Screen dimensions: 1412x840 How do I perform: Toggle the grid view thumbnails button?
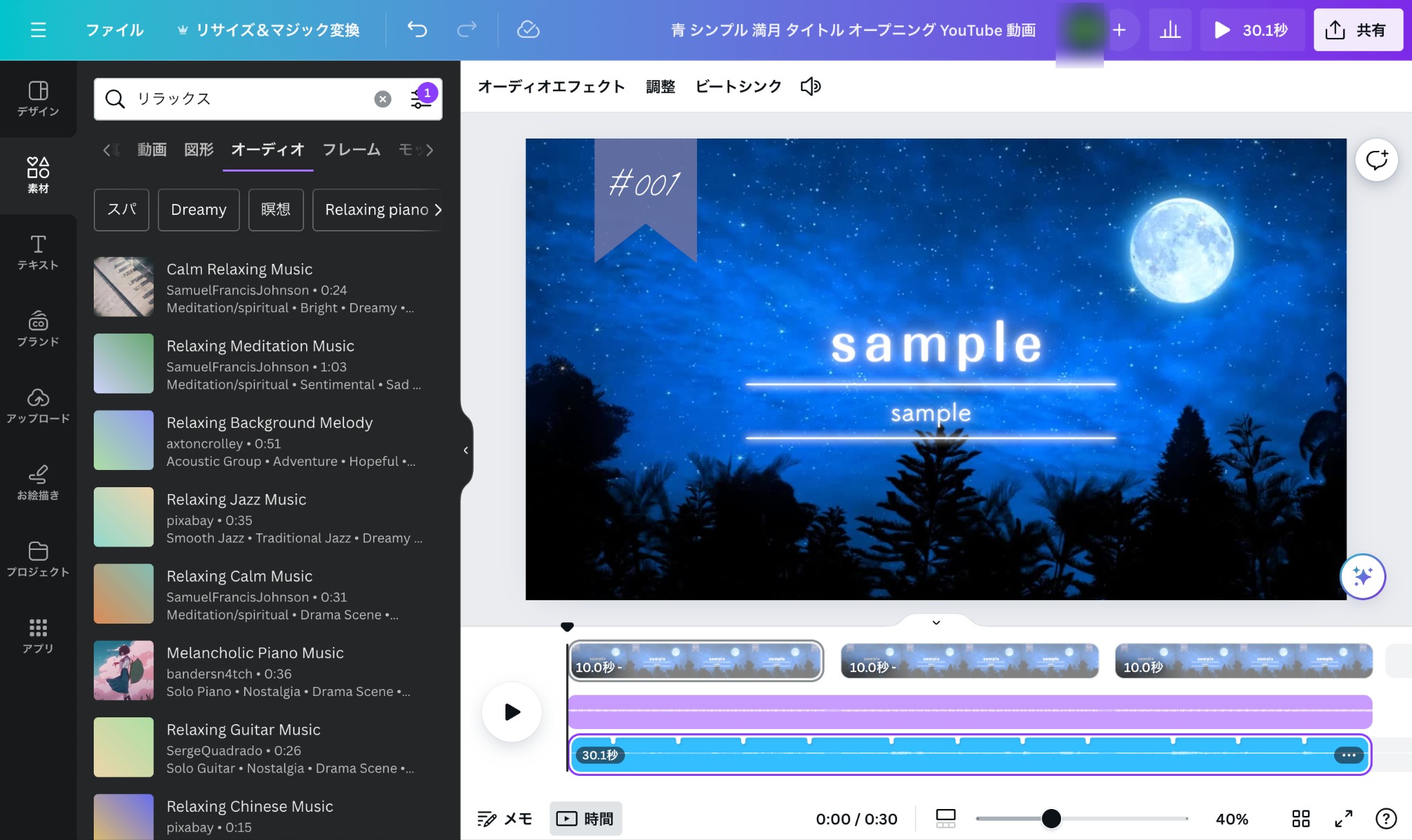coord(1300,819)
